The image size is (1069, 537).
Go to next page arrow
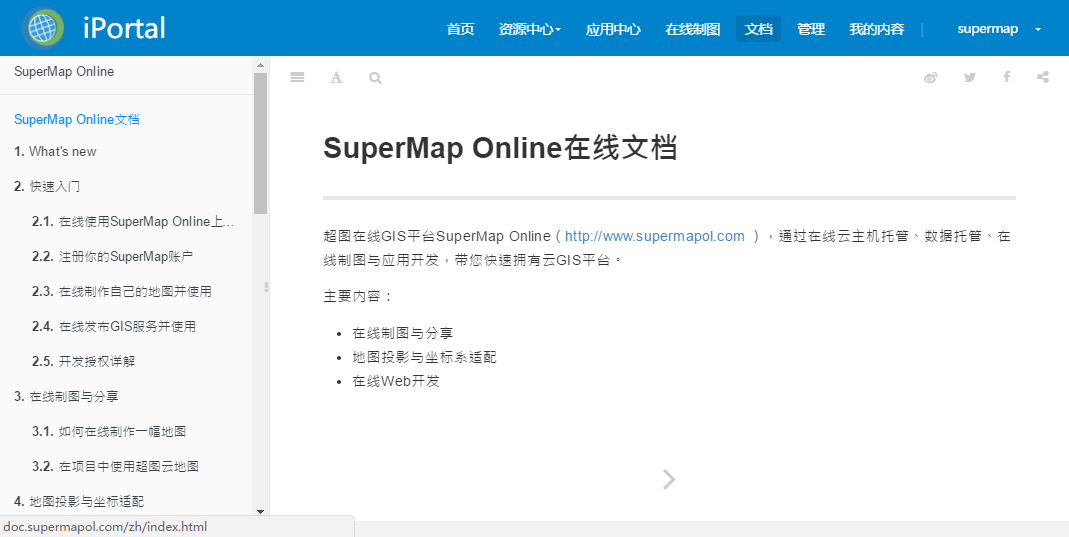click(x=669, y=480)
